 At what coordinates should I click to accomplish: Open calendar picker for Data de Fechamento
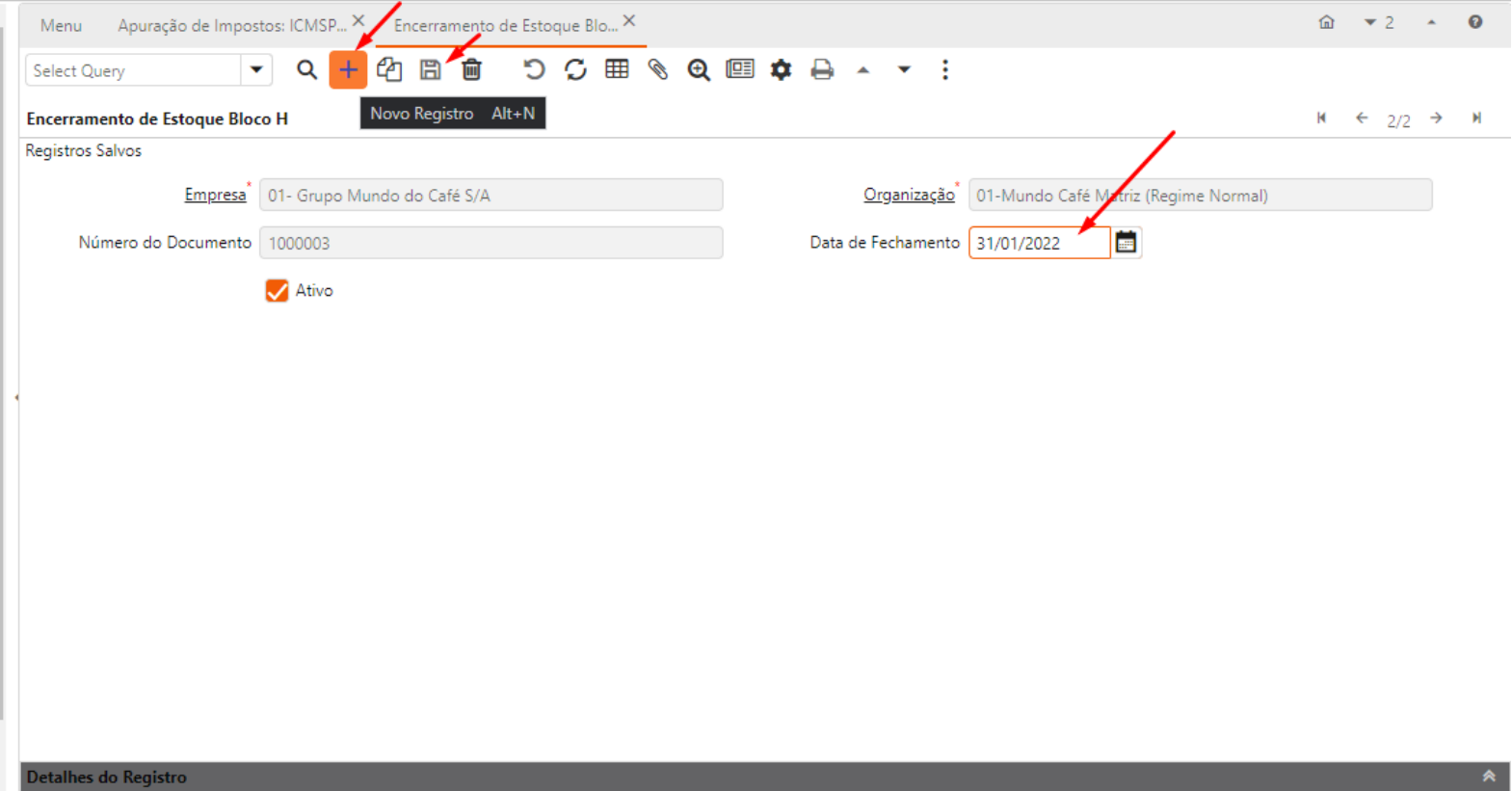[x=1126, y=243]
